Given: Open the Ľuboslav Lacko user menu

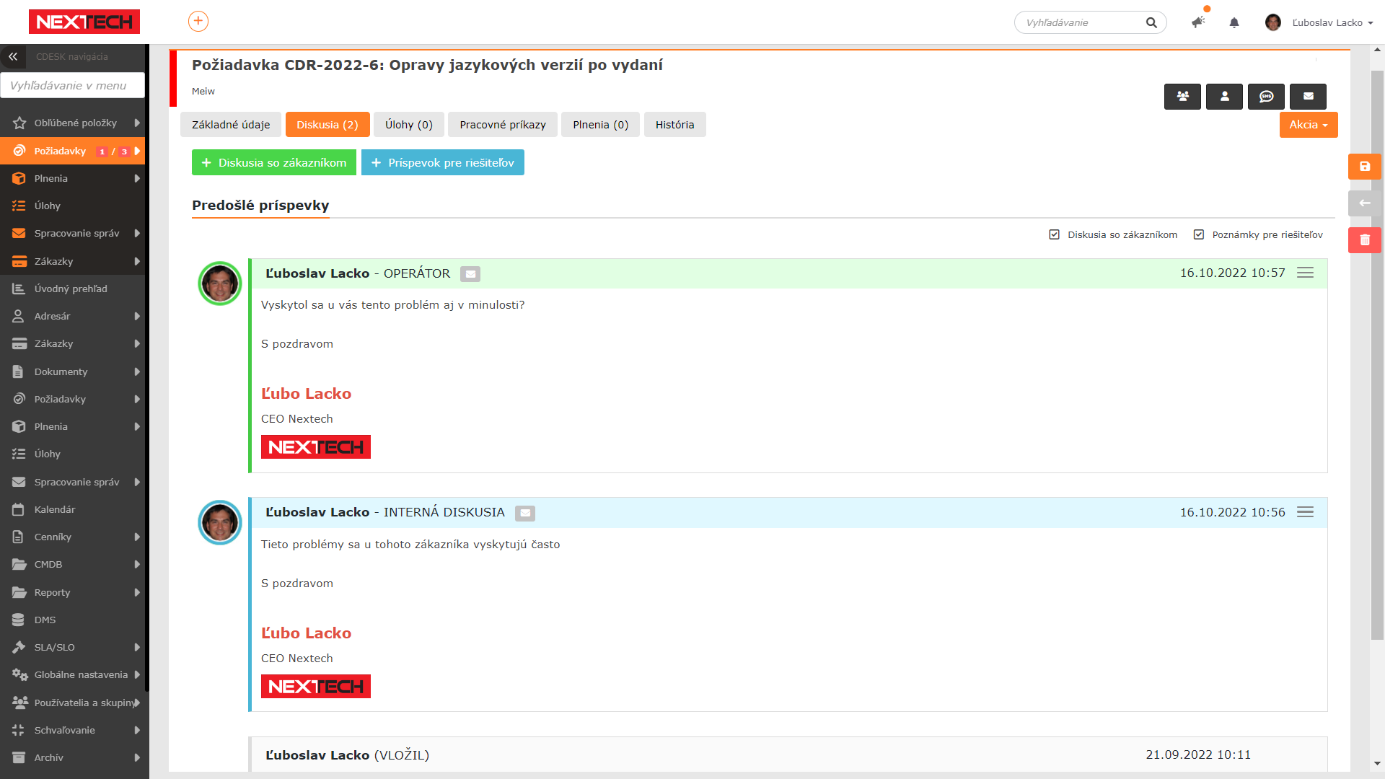Looking at the screenshot, I should click(1320, 23).
